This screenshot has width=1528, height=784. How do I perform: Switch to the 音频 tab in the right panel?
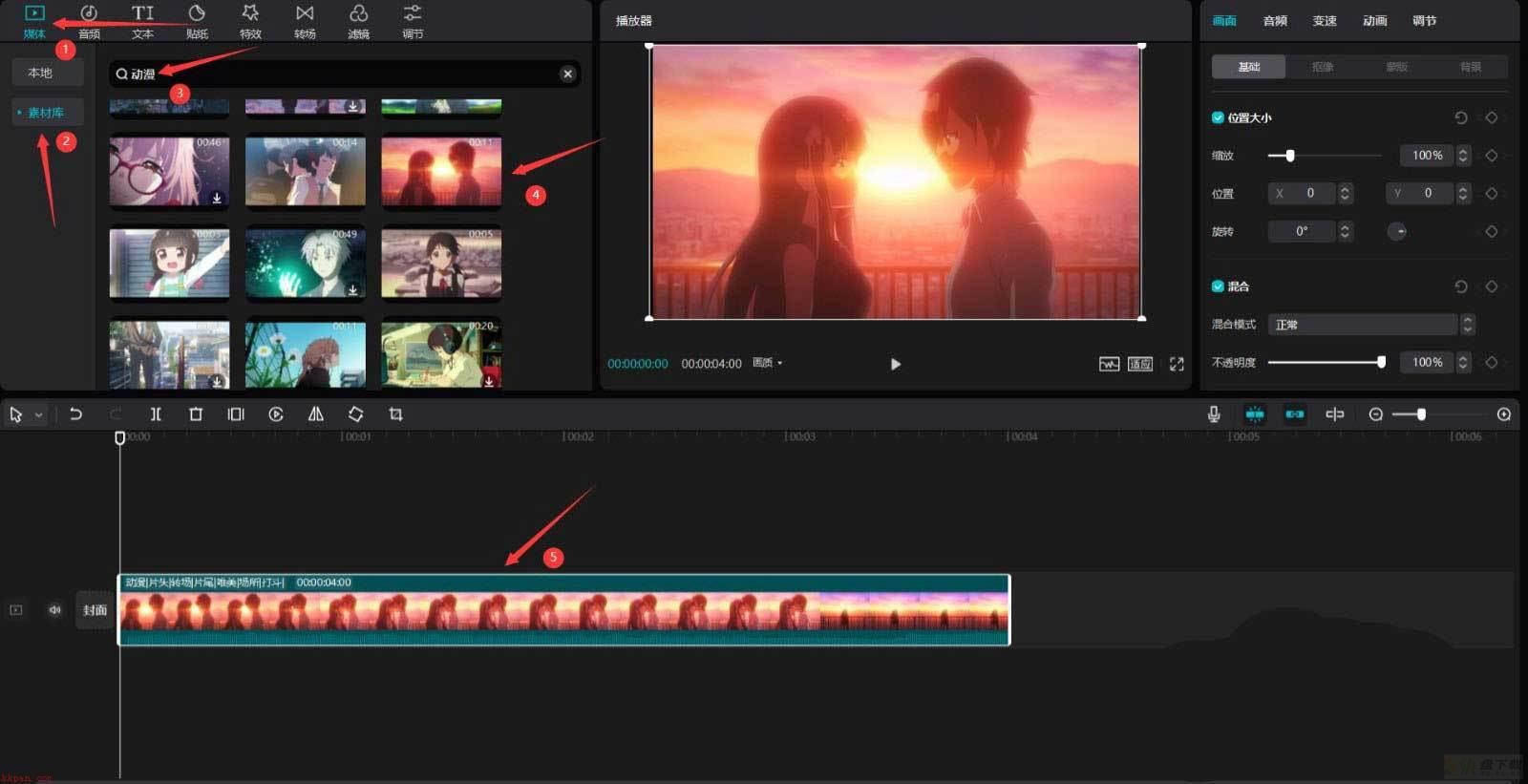(1275, 21)
